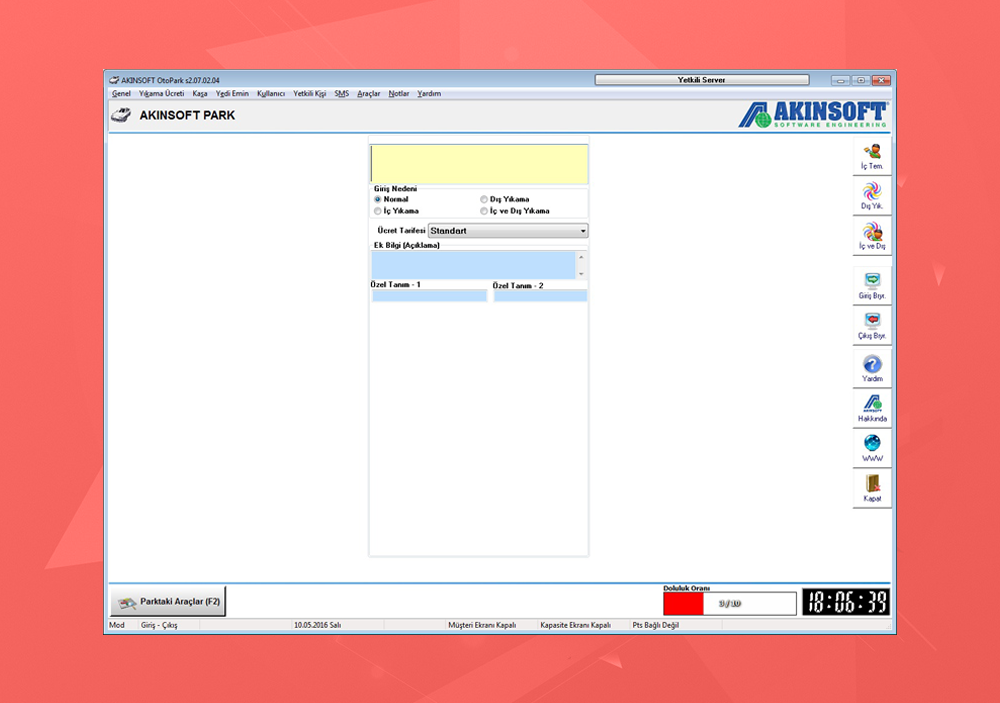This screenshot has height=703, width=1000.
Task: Click the Ek Bilgi scrollbar down arrow
Action: (581, 274)
